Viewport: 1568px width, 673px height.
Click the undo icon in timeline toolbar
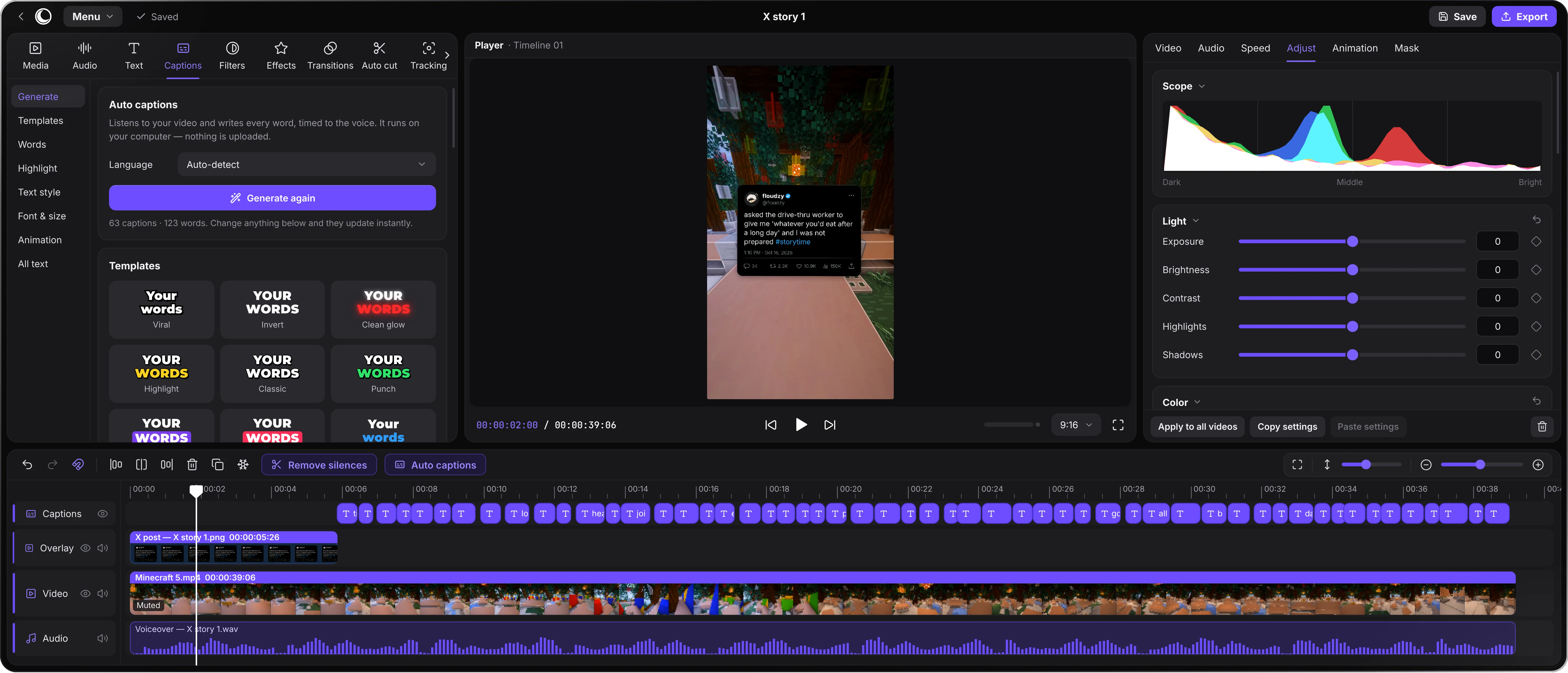(28, 465)
